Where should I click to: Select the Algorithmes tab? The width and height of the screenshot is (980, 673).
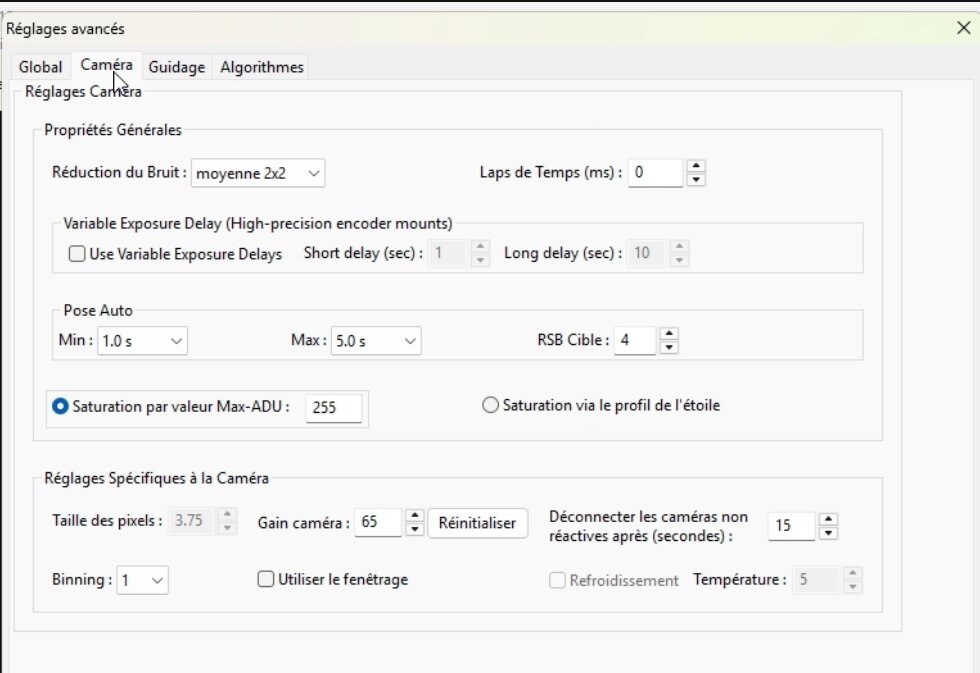[261, 67]
